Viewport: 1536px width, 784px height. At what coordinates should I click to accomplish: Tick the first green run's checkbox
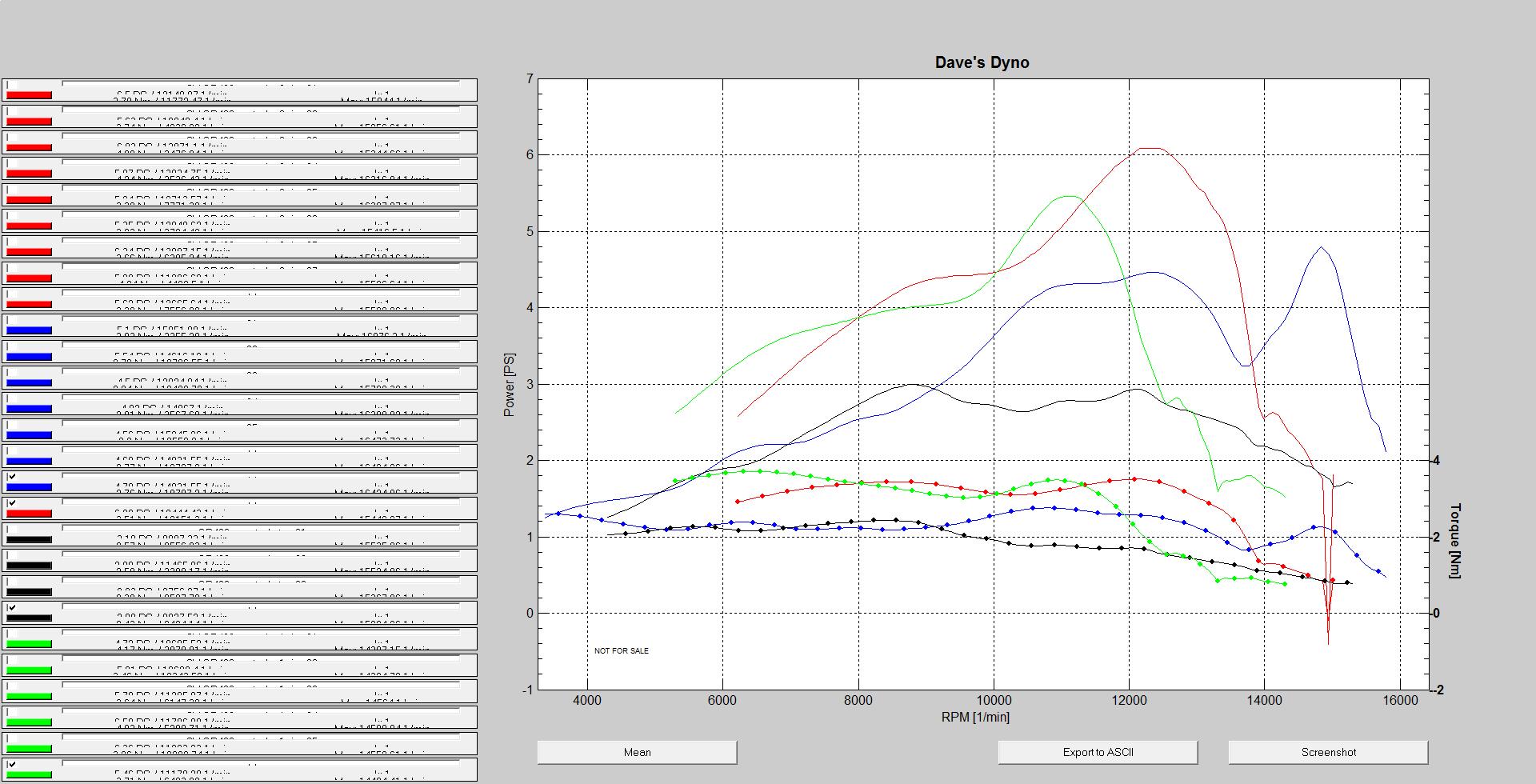[12, 634]
